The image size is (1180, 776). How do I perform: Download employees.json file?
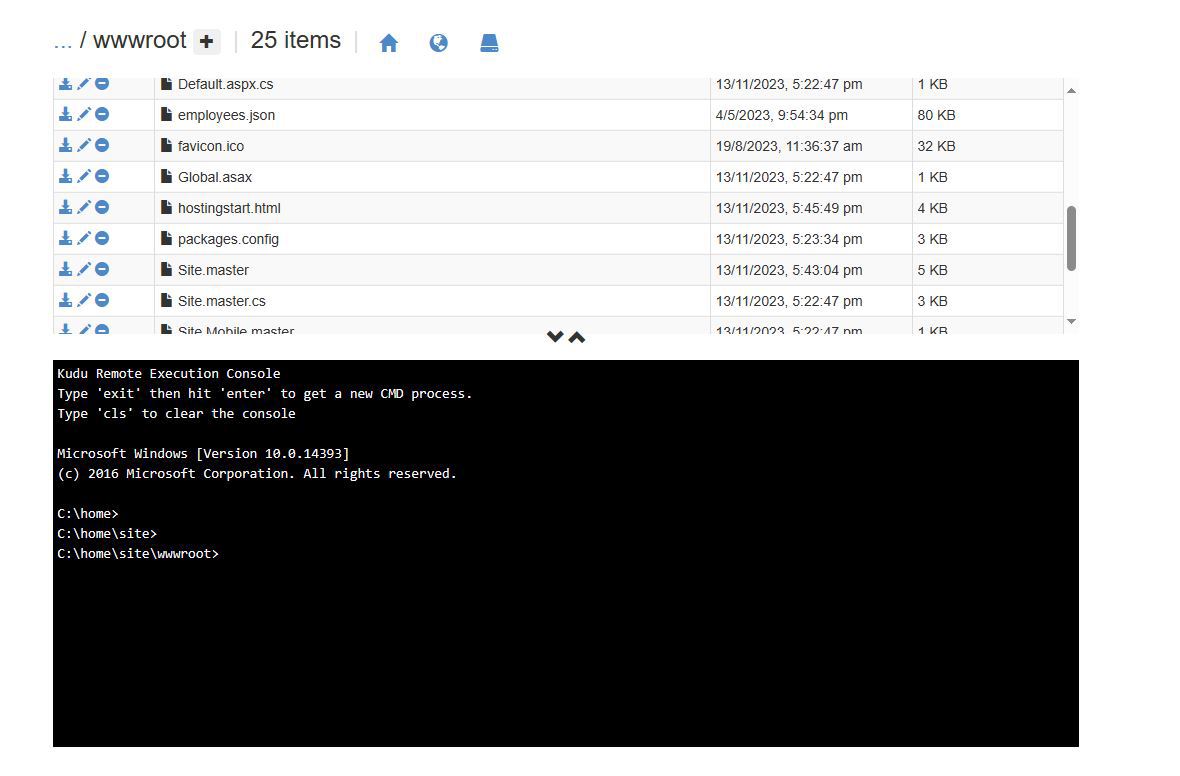[65, 114]
